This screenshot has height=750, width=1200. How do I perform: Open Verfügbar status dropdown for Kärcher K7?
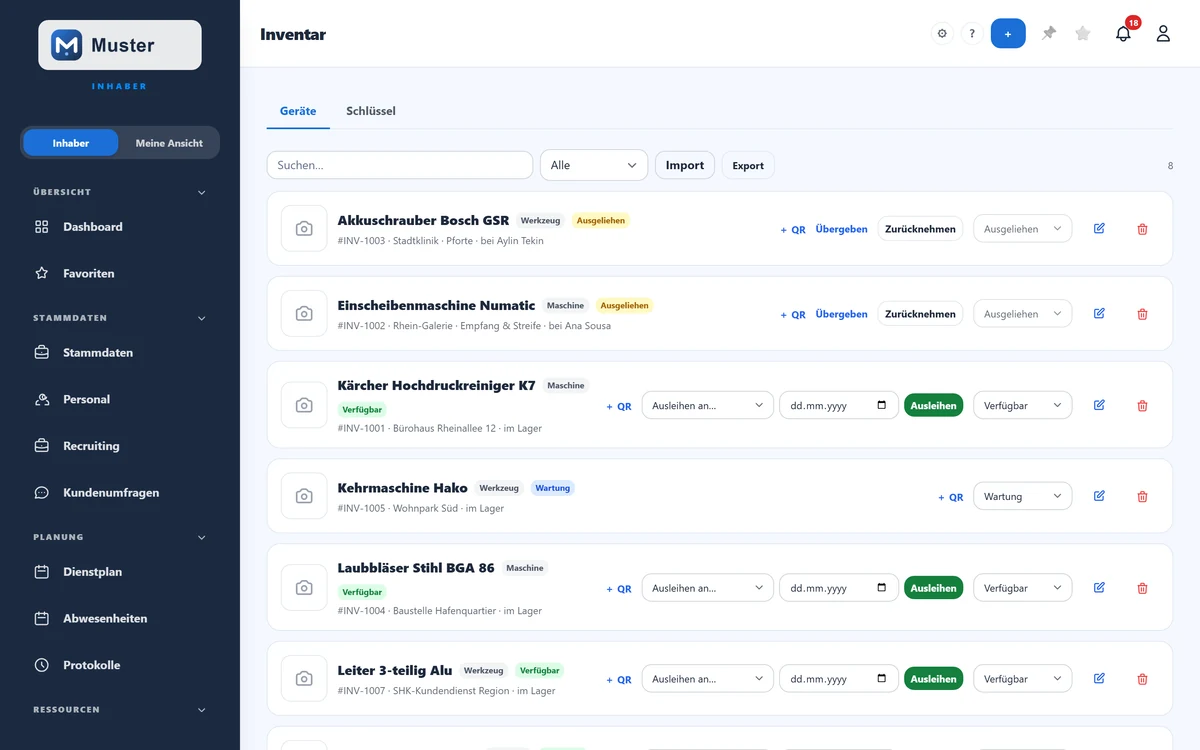(x=1023, y=405)
